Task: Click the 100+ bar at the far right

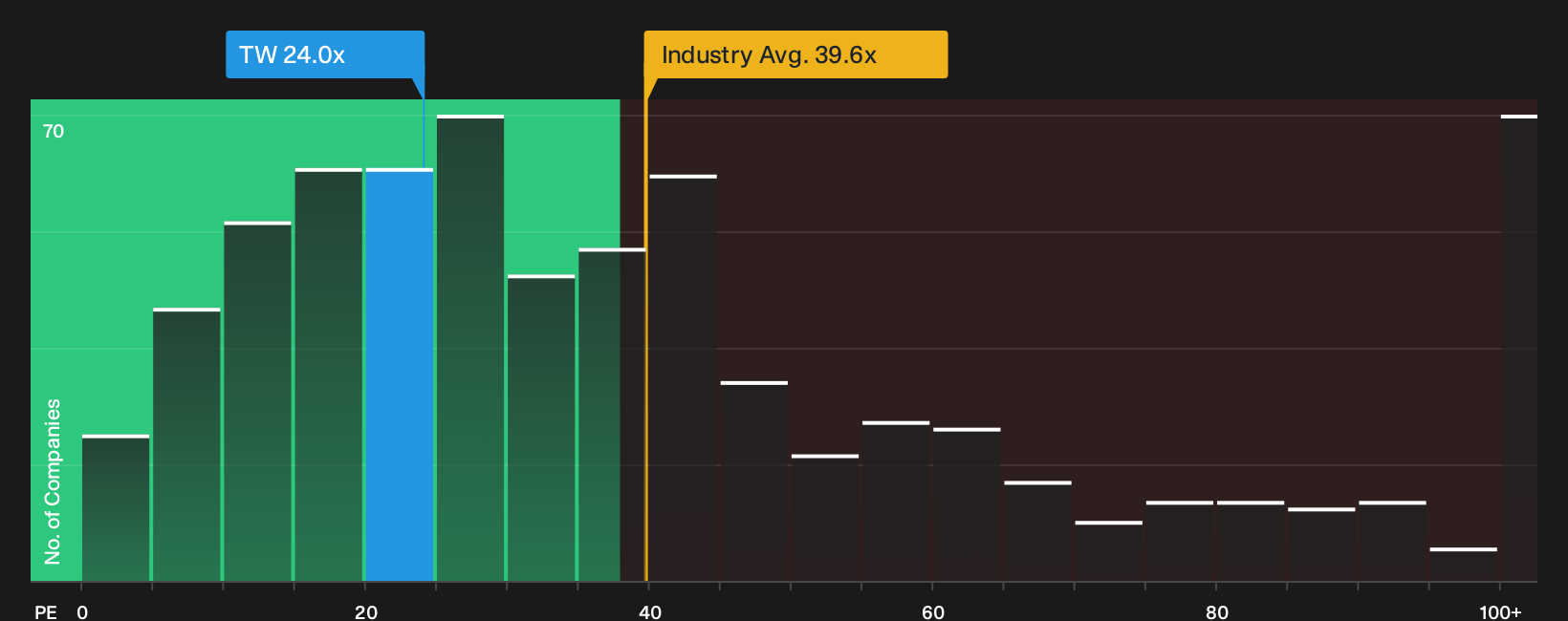Action: click(1519, 348)
